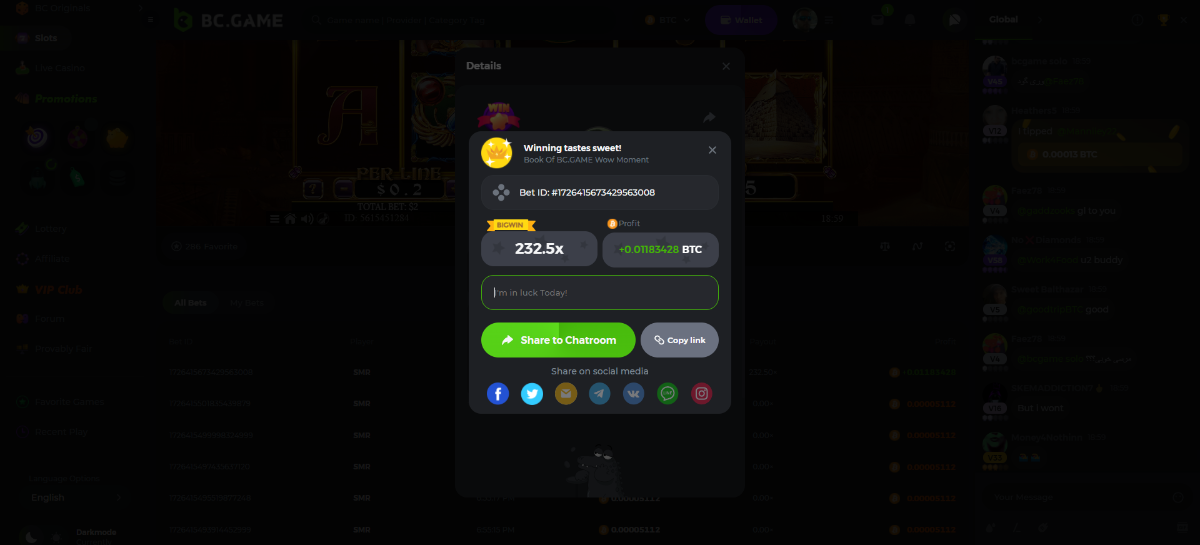Share the win on Twitter
The height and width of the screenshot is (545, 1200).
pyautogui.click(x=532, y=394)
